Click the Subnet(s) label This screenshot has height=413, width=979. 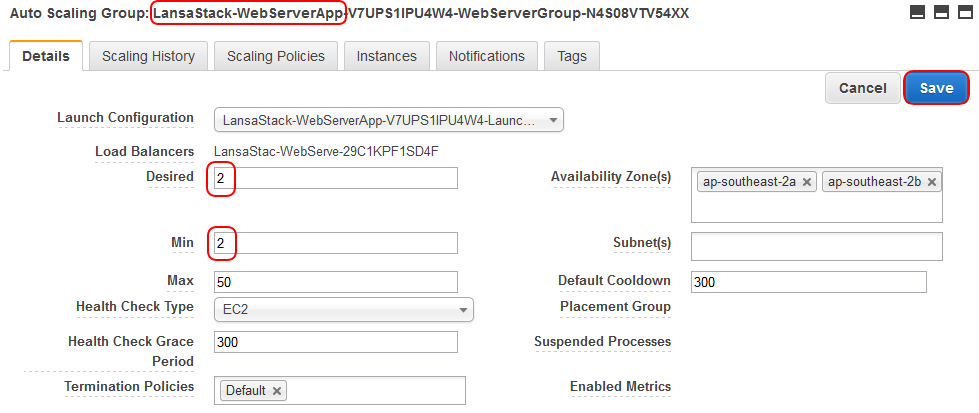pyautogui.click(x=642, y=242)
